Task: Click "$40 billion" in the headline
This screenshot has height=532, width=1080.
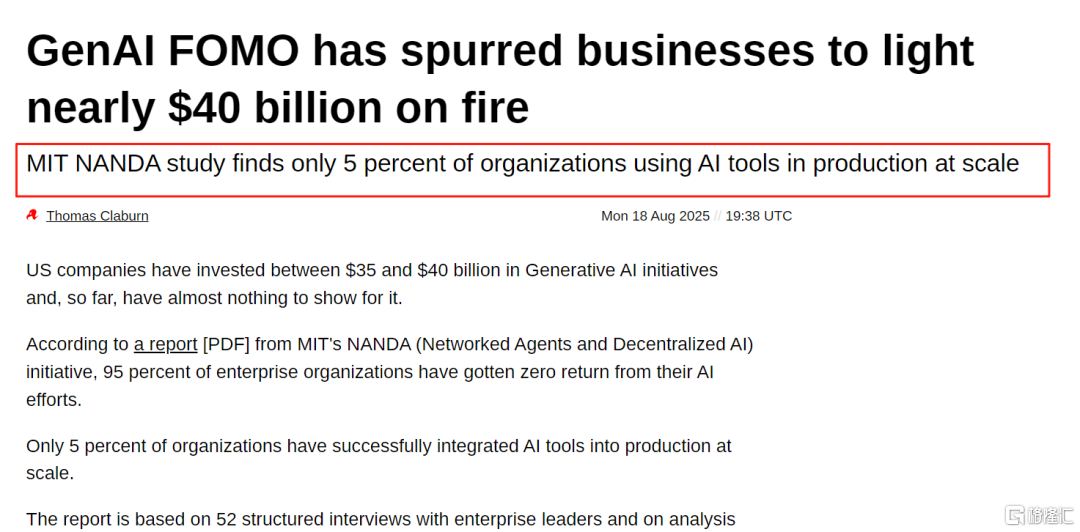Action: pos(275,107)
